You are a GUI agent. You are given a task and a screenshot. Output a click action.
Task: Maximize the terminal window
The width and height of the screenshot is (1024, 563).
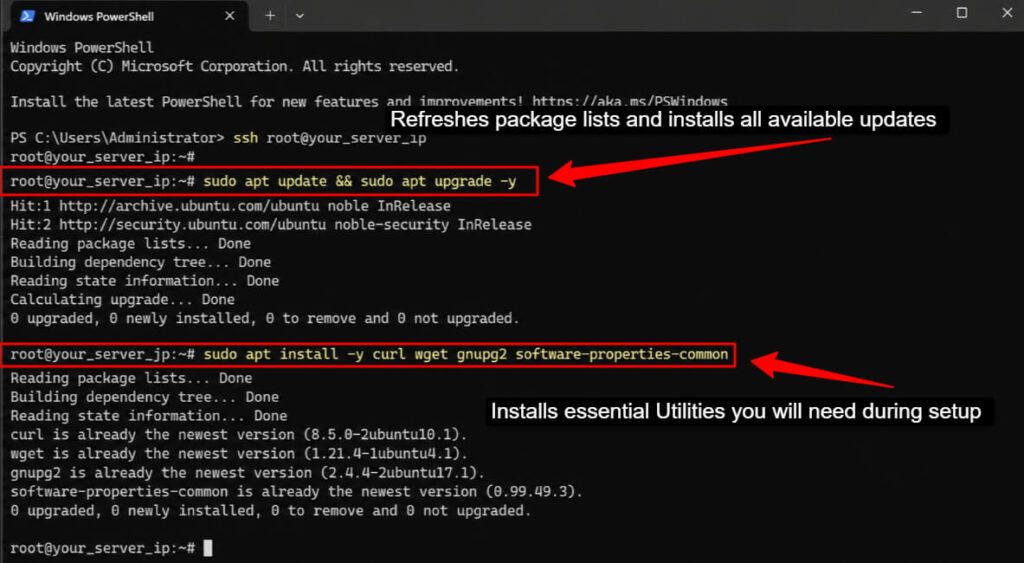pyautogui.click(x=962, y=13)
